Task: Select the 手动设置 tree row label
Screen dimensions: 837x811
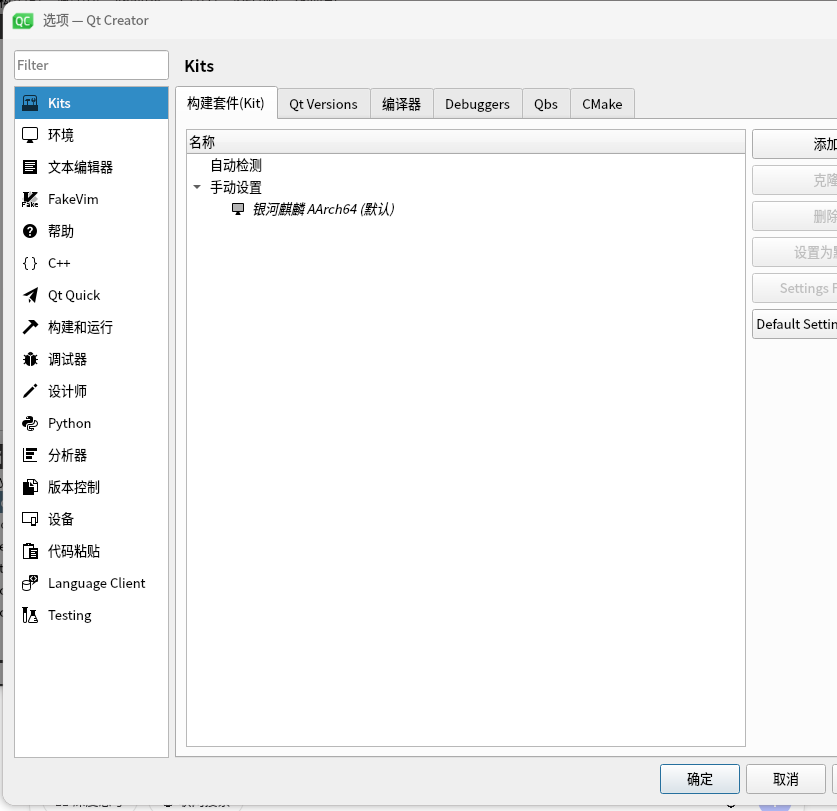Action: pos(236,187)
